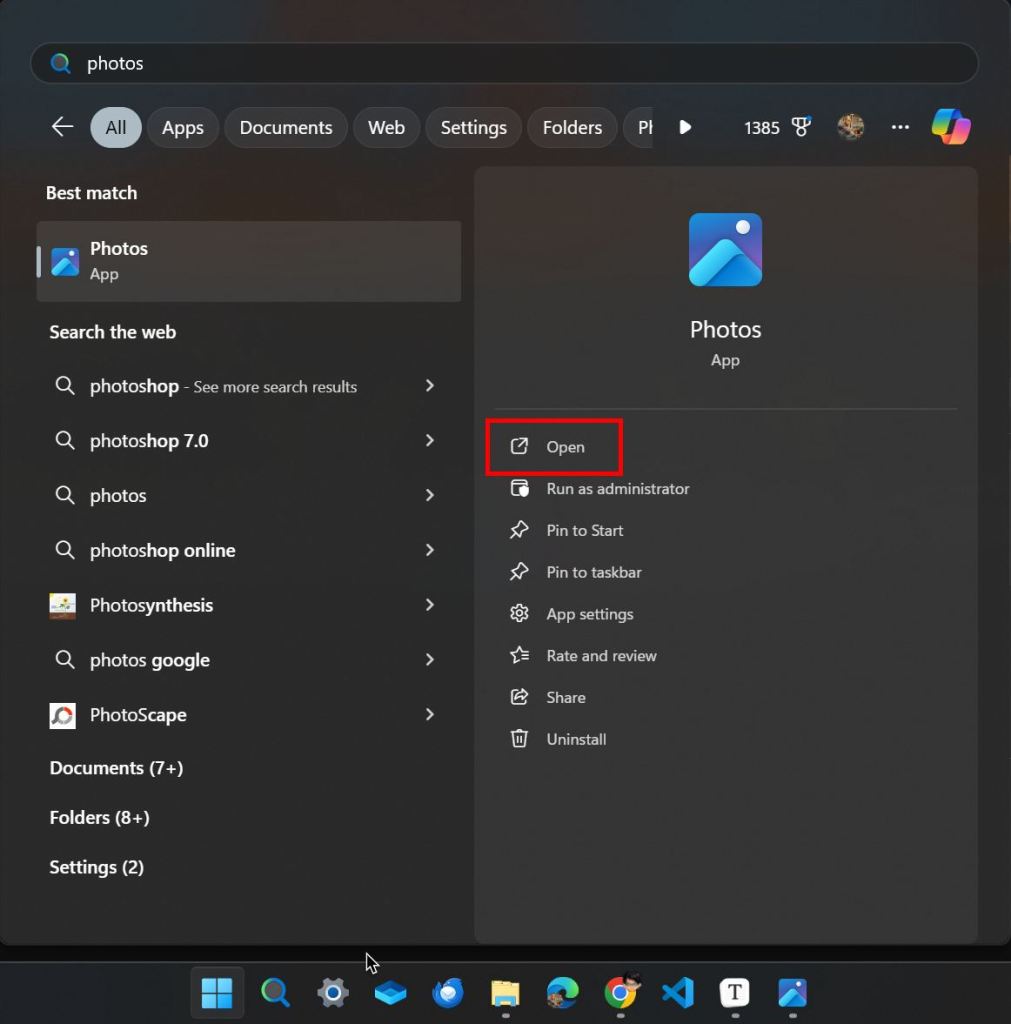Viewport: 1011px width, 1024px height.
Task: Expand the photos google suggestion chevron
Action: [429, 660]
